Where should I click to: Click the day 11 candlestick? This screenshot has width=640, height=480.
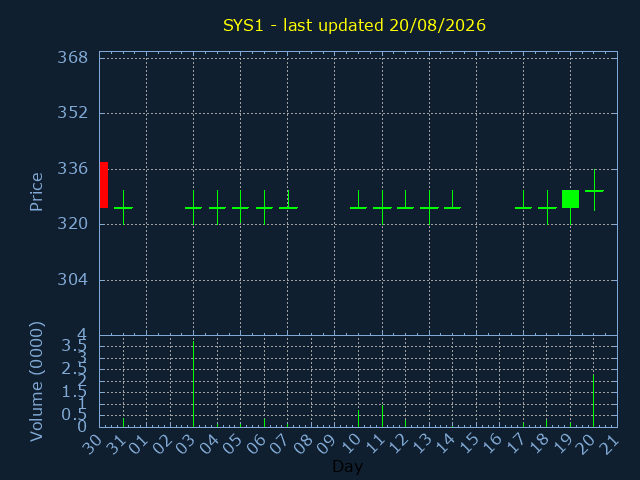coord(382,207)
